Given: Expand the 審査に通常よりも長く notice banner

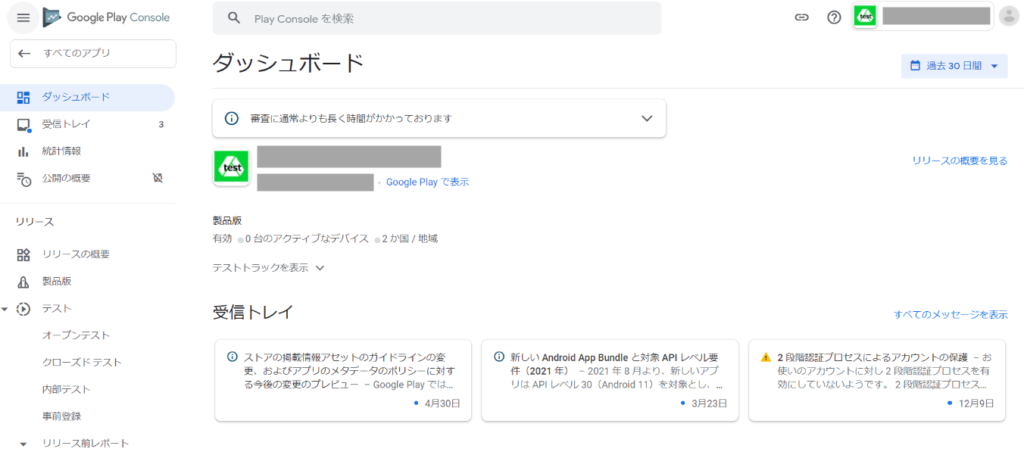Looking at the screenshot, I should (646, 118).
